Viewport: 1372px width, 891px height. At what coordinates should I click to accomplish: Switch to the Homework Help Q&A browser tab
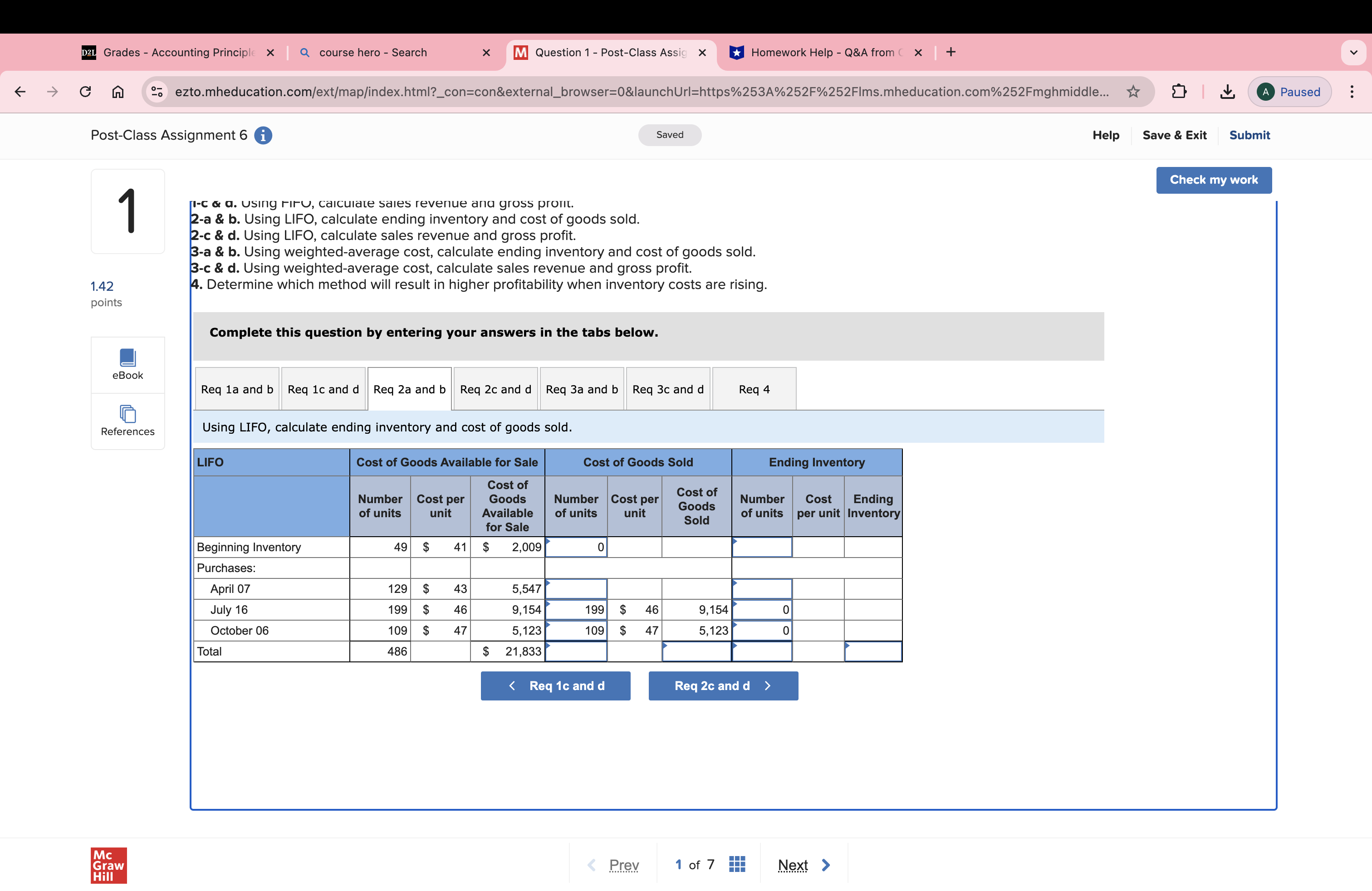tap(818, 52)
